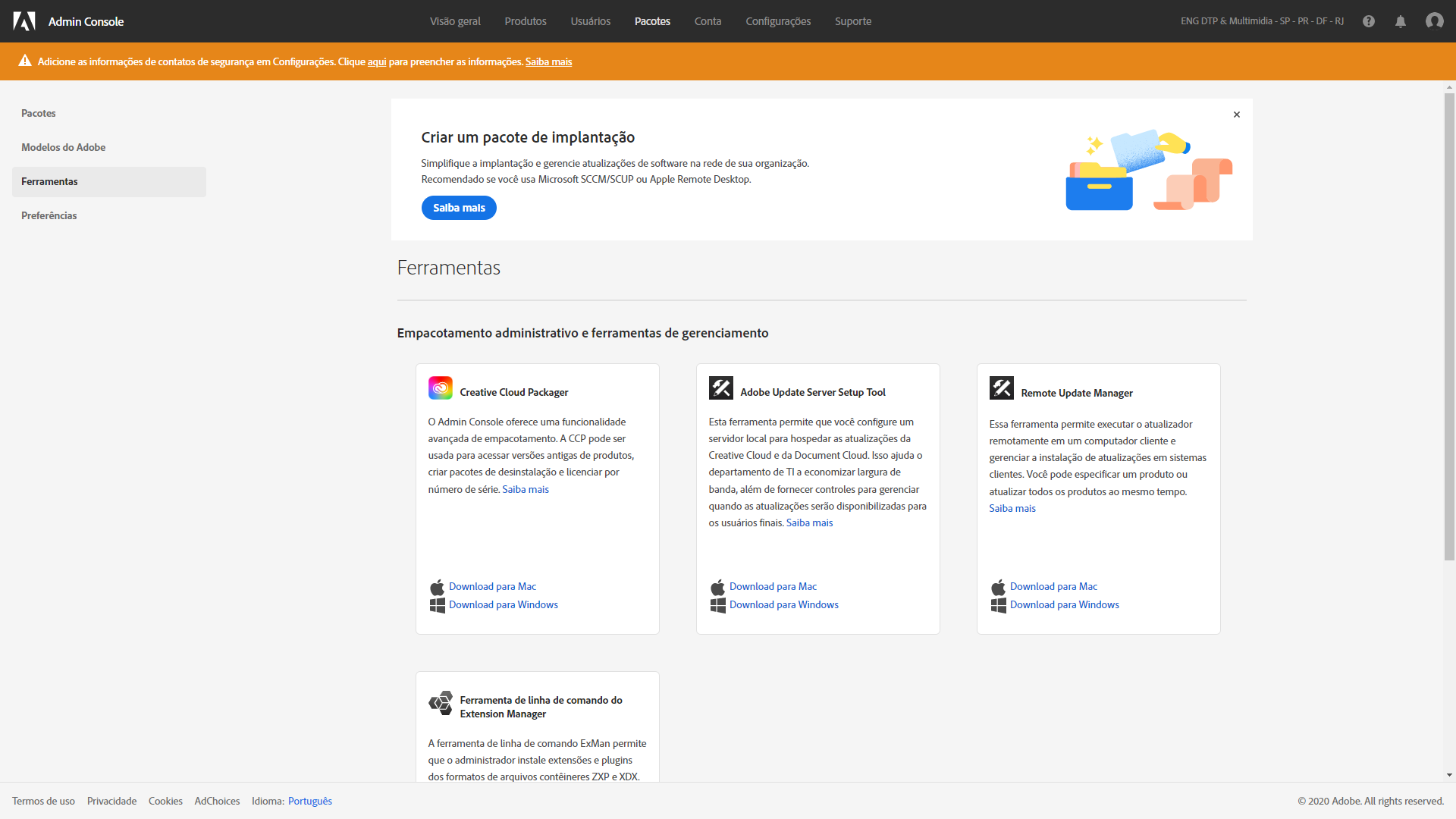Viewport: 1456px width, 819px height.
Task: Open AdChoices footer link
Action: [217, 802]
